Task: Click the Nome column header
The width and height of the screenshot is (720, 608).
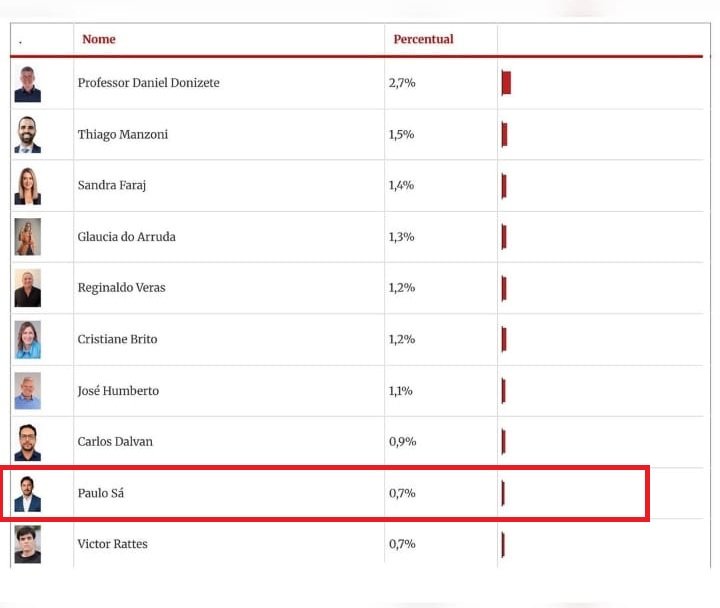Action: [x=99, y=39]
